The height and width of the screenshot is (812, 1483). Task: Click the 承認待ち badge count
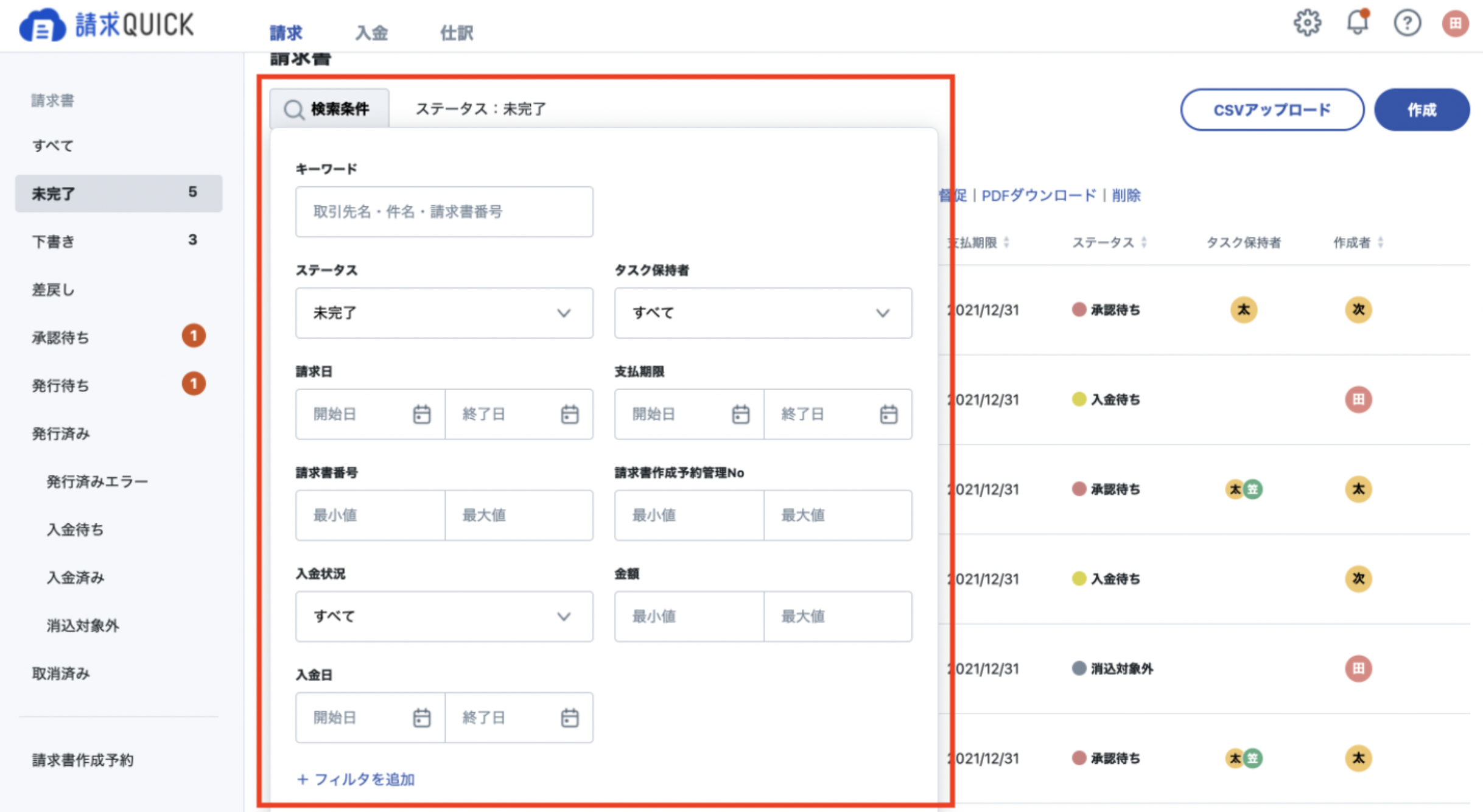click(194, 335)
